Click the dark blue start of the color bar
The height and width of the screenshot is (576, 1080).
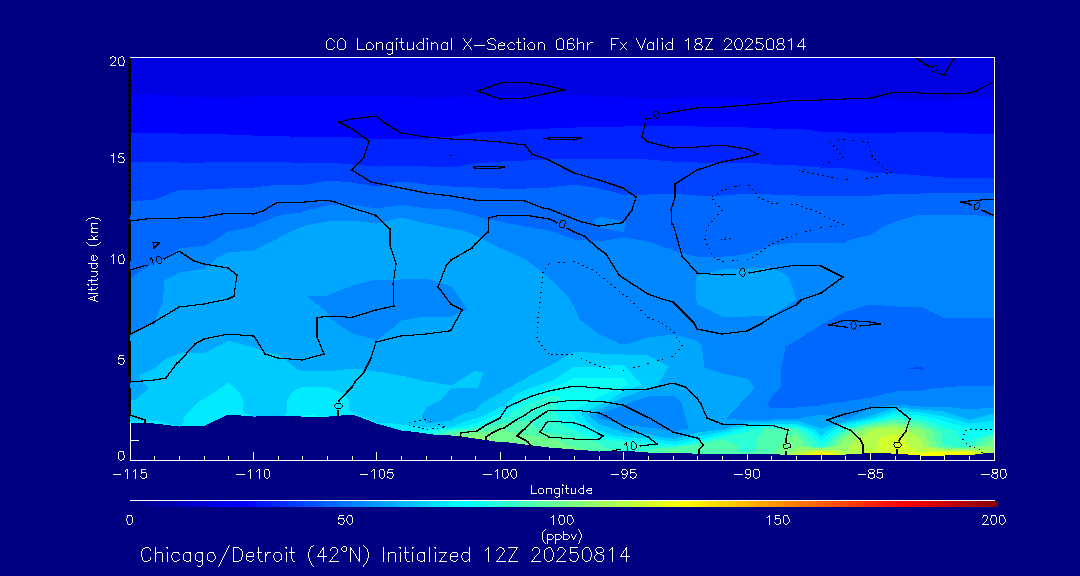coord(134,502)
